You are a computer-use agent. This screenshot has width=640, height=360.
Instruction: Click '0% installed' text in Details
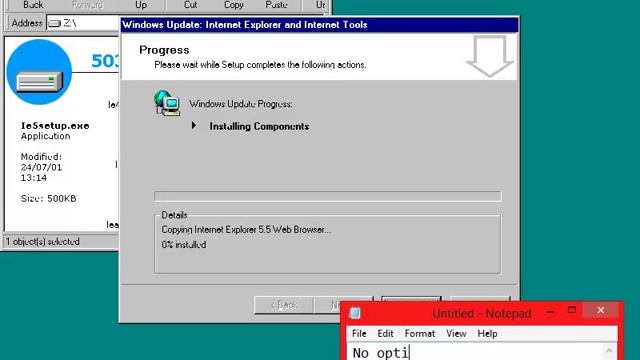[x=184, y=245]
